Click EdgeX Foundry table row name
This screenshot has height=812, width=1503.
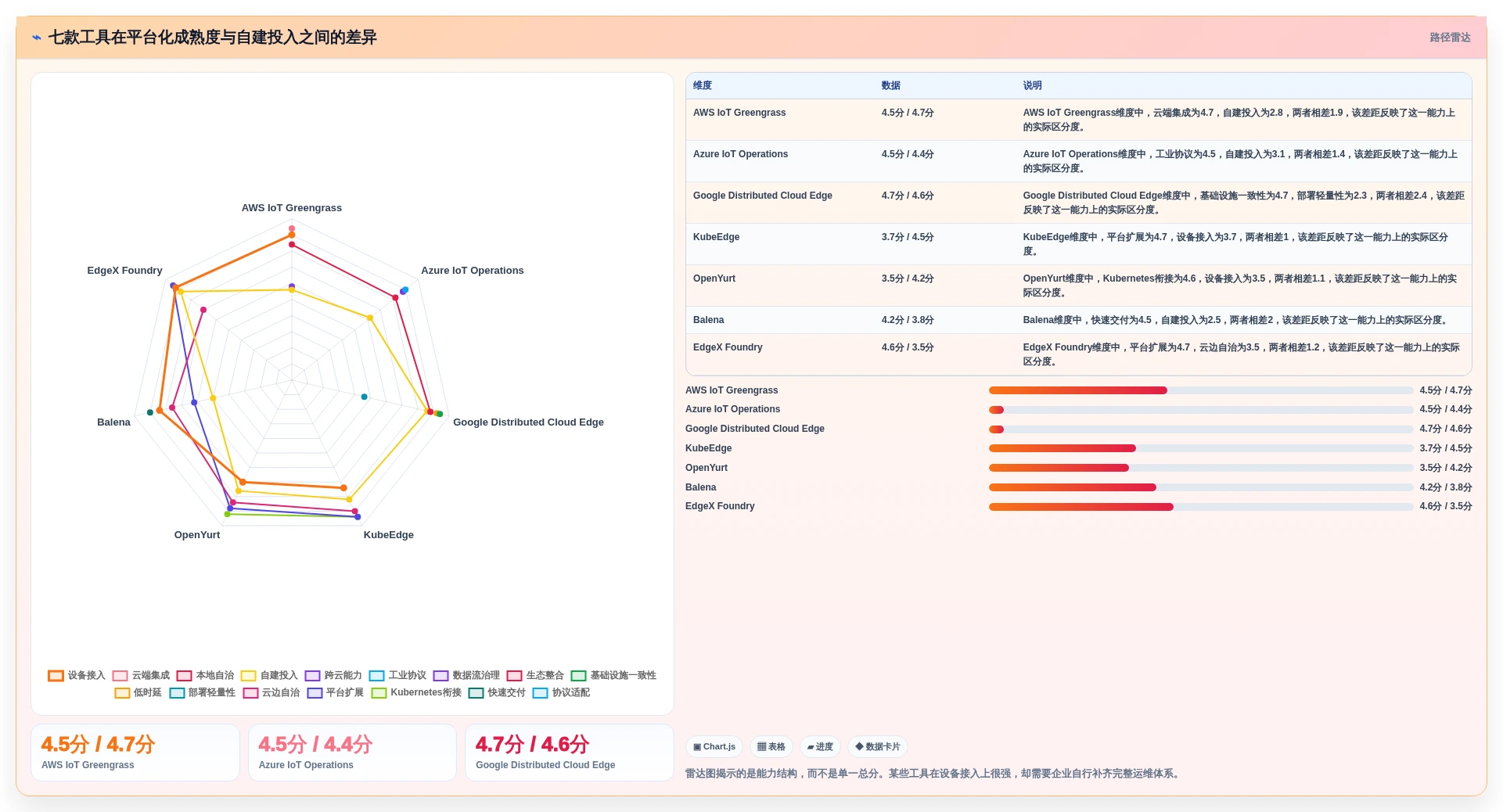(x=728, y=347)
